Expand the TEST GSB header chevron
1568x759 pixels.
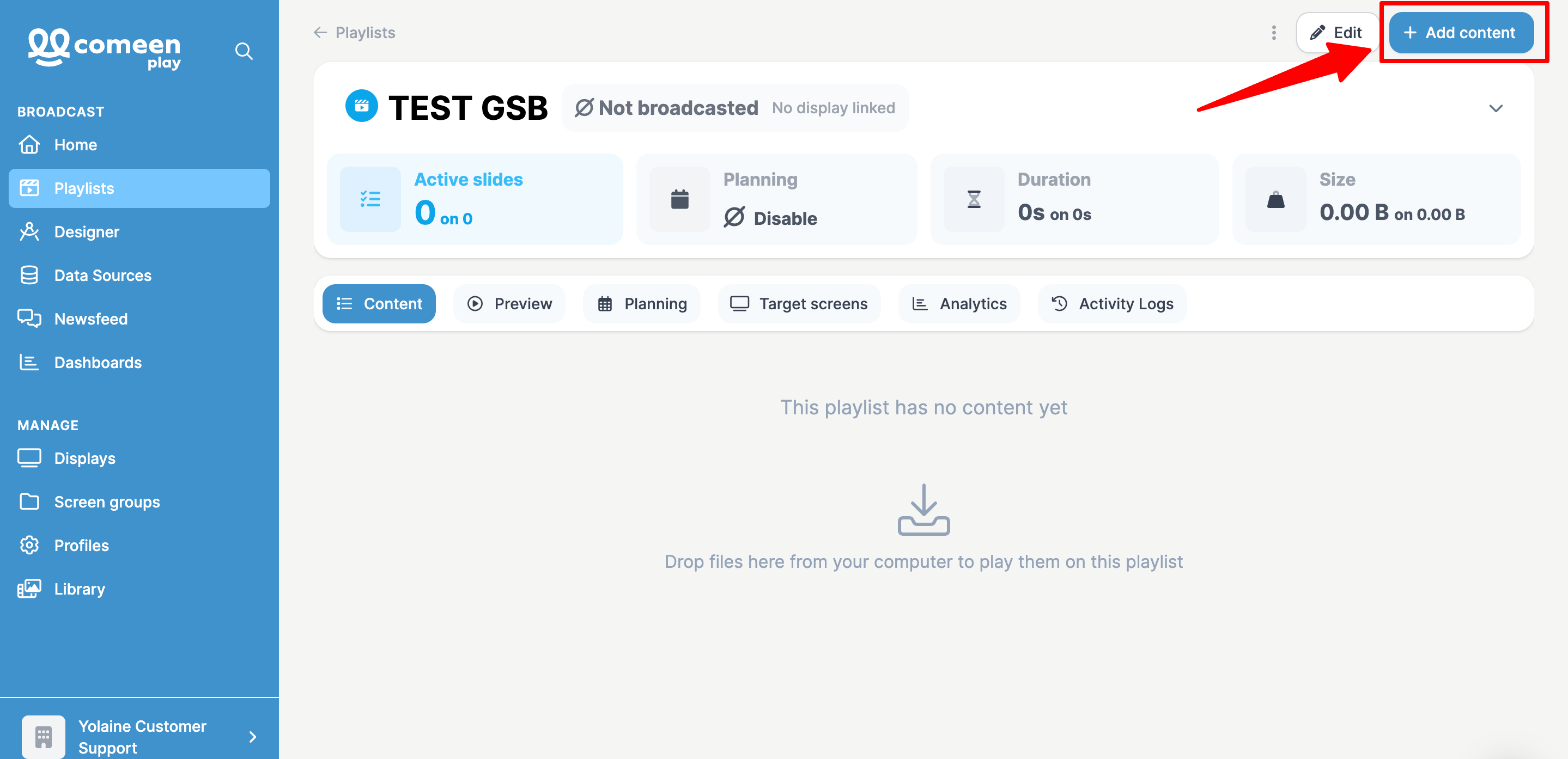tap(1495, 108)
